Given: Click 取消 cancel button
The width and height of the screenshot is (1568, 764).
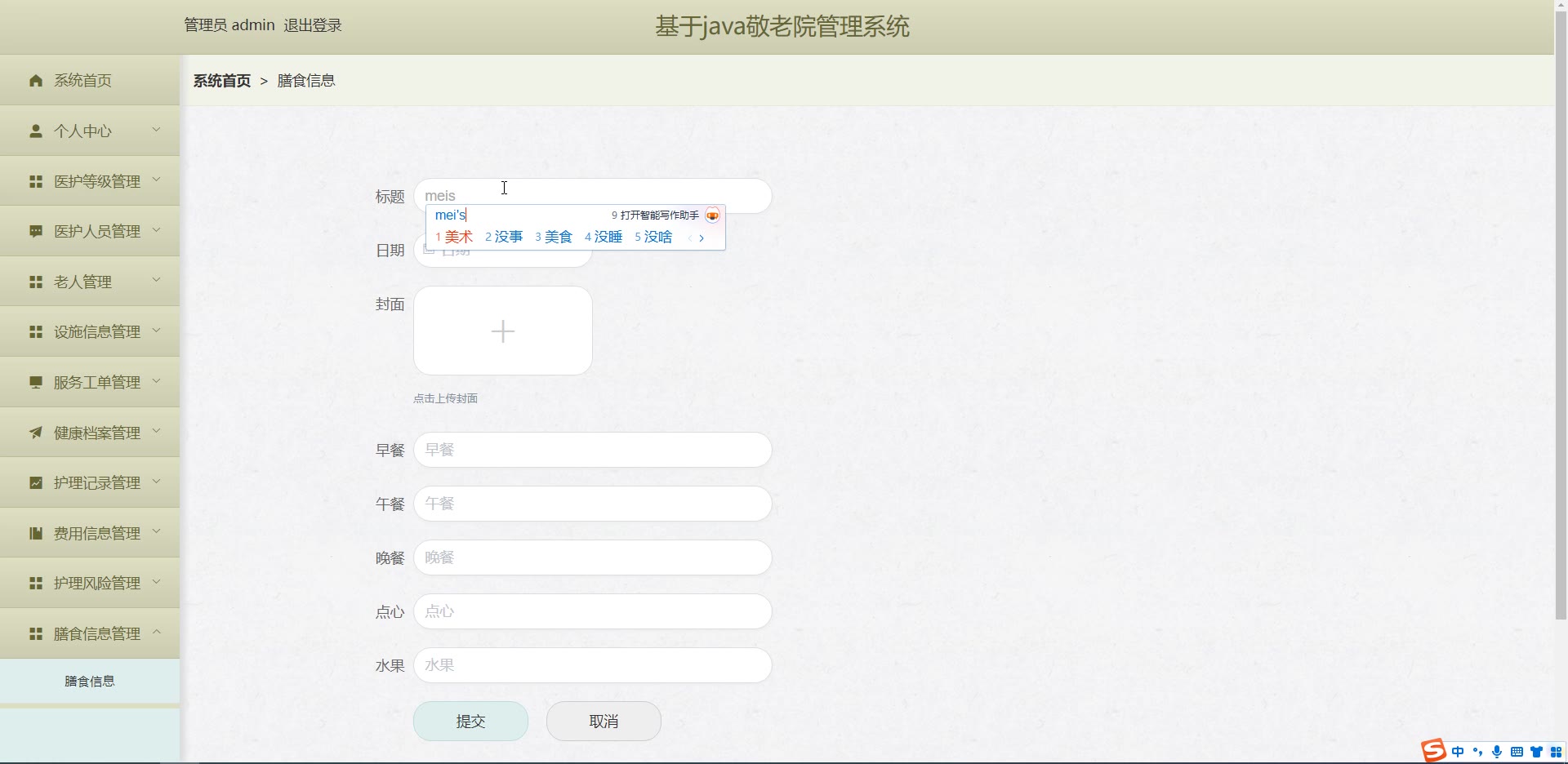Looking at the screenshot, I should click(x=604, y=722).
